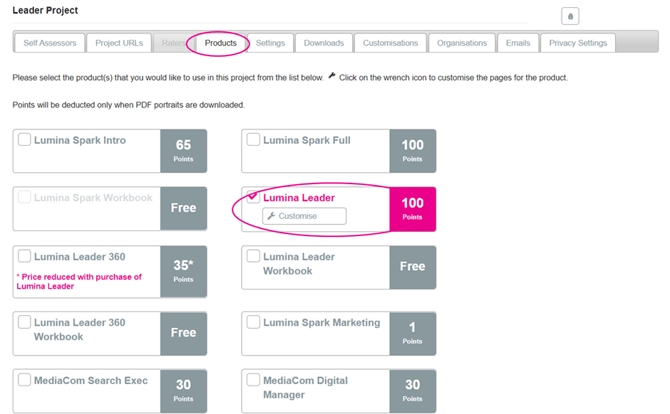Go to the Settings tab
The image size is (670, 414).
coord(270,43)
